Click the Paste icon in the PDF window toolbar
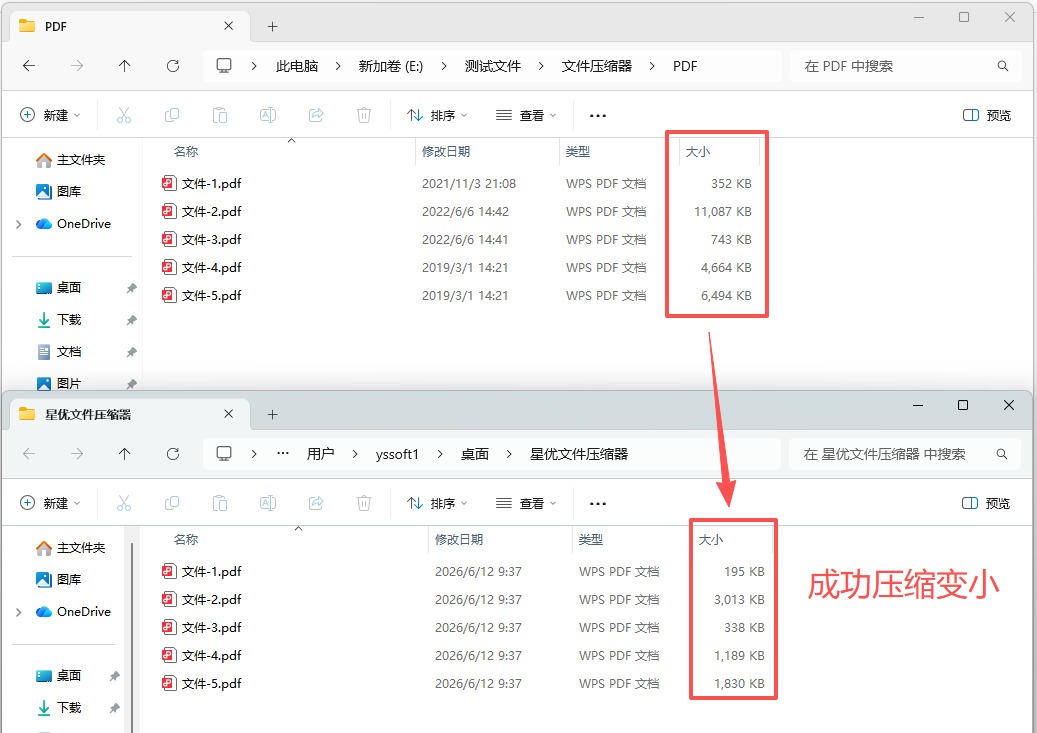Image resolution: width=1037 pixels, height=733 pixels. (220, 115)
